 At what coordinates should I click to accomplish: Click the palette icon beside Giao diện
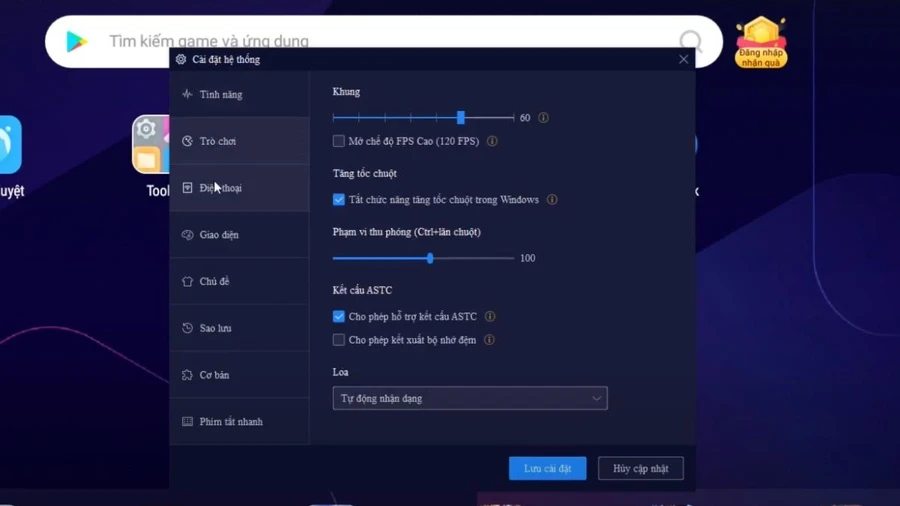point(187,235)
